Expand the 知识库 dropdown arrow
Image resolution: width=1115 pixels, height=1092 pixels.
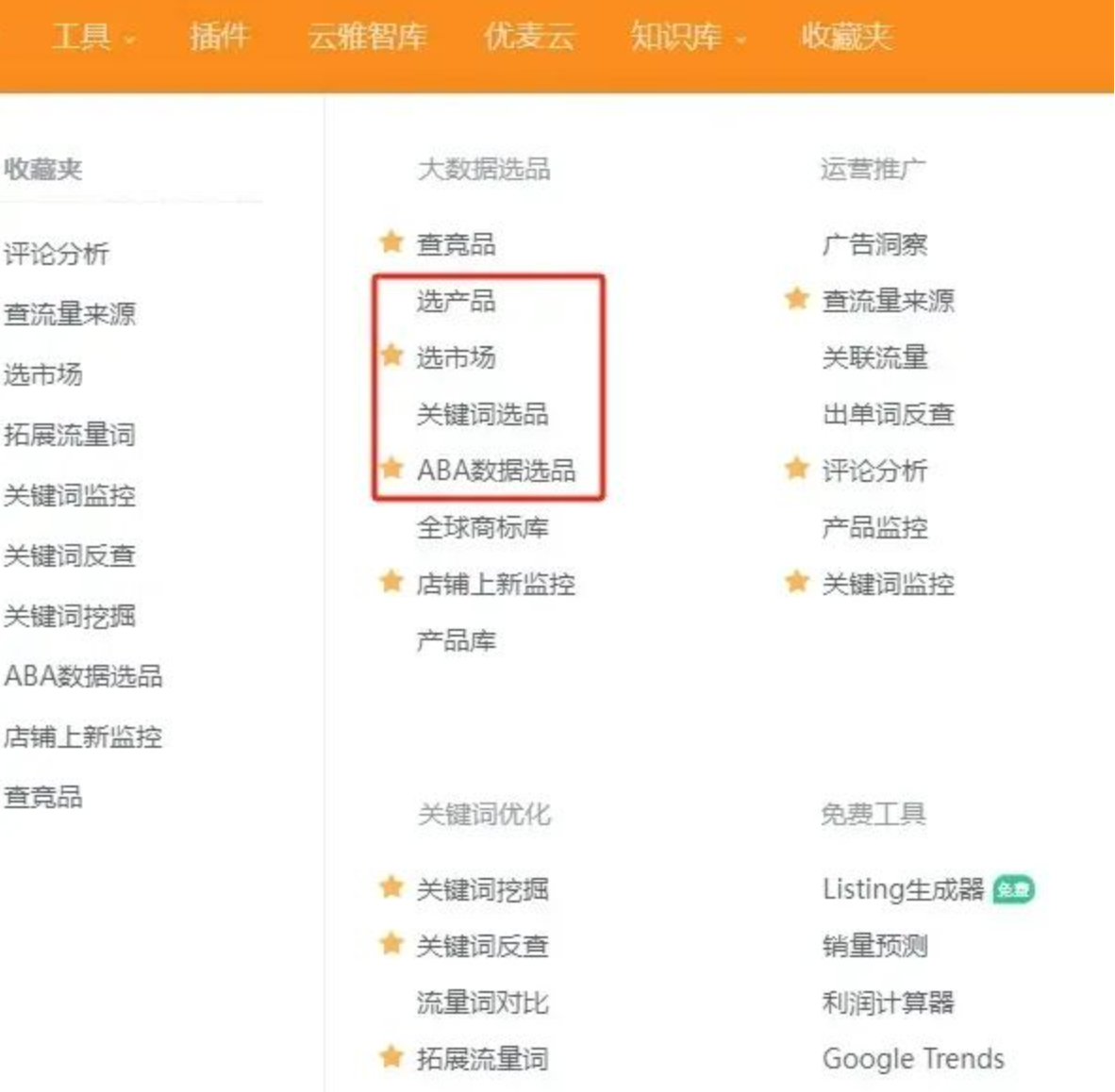pos(741,39)
